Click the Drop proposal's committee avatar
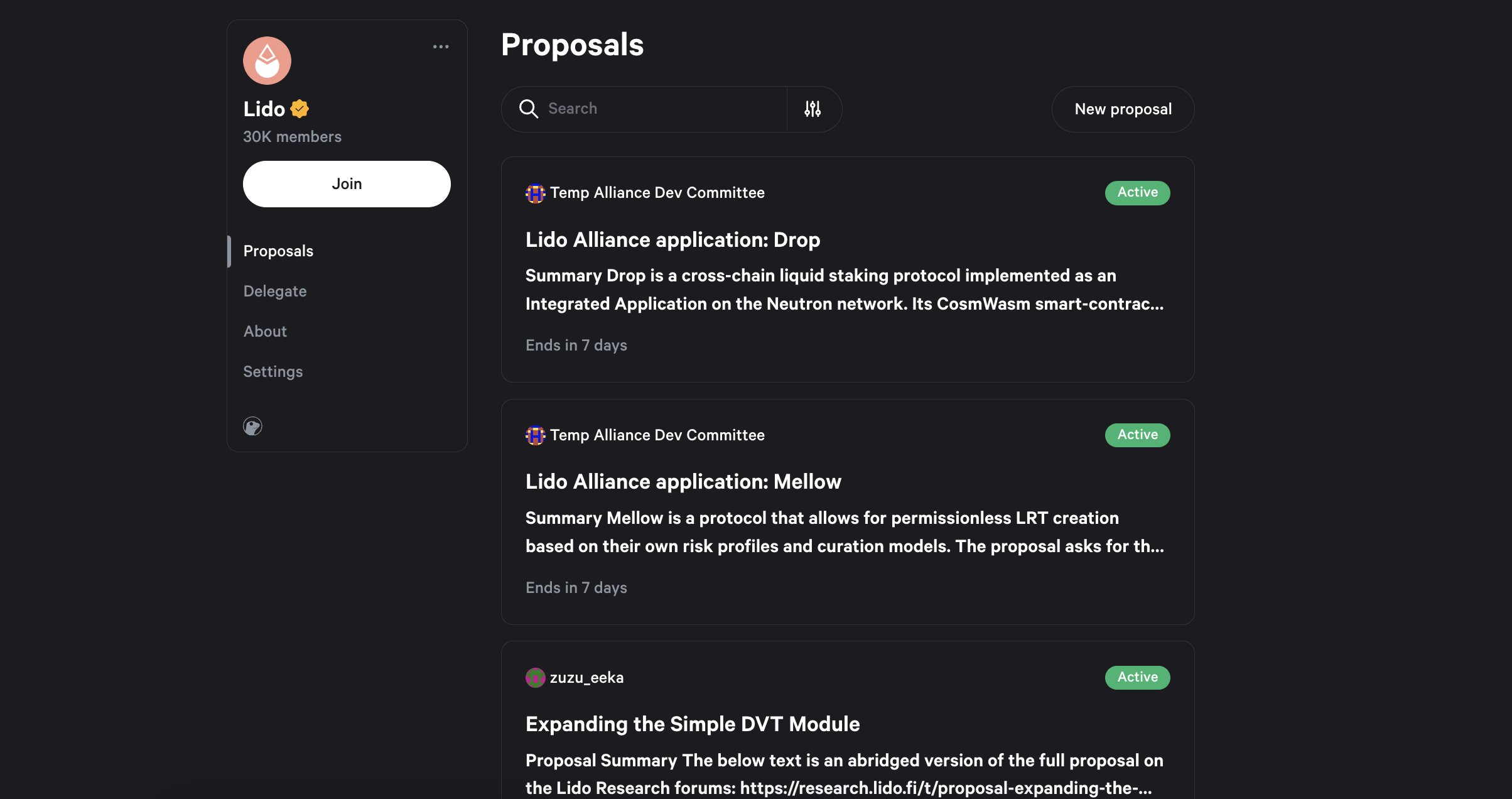Screen dimensions: 1512x799 point(535,193)
